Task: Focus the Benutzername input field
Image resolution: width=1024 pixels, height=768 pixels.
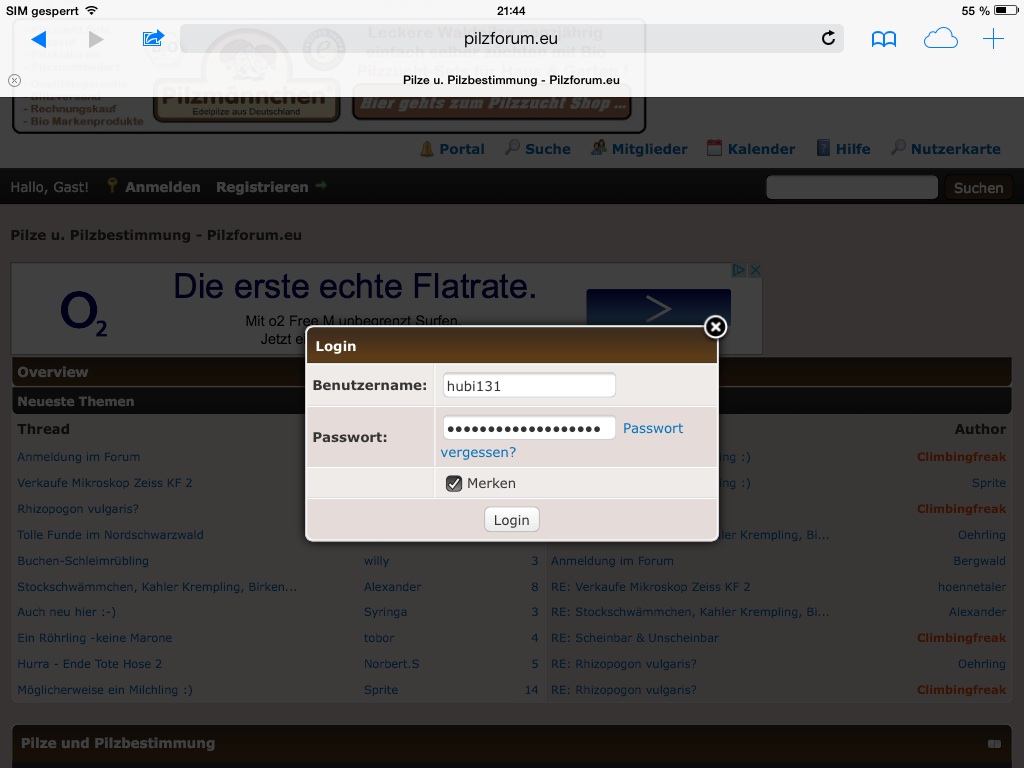Action: (529, 386)
